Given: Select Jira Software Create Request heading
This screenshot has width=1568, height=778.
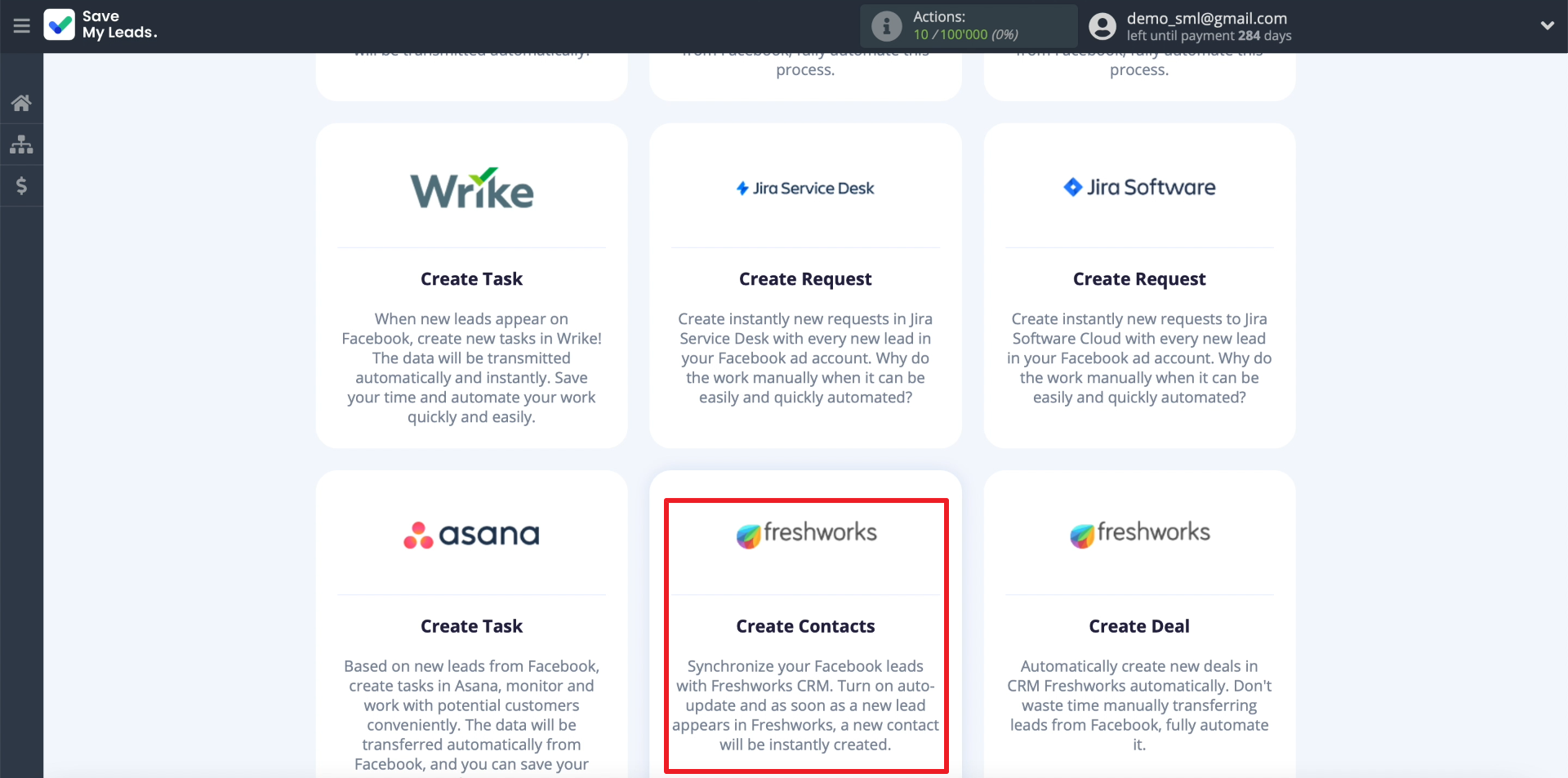Looking at the screenshot, I should point(1139,279).
